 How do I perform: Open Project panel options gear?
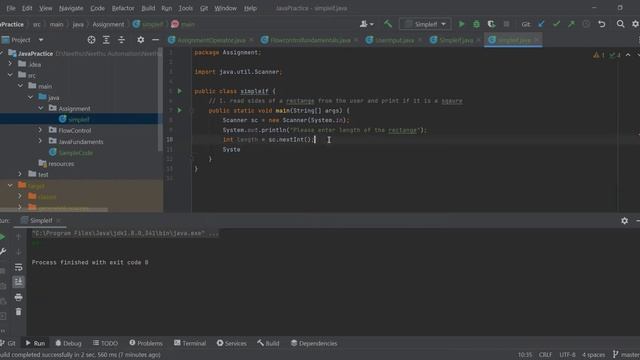click(140, 40)
